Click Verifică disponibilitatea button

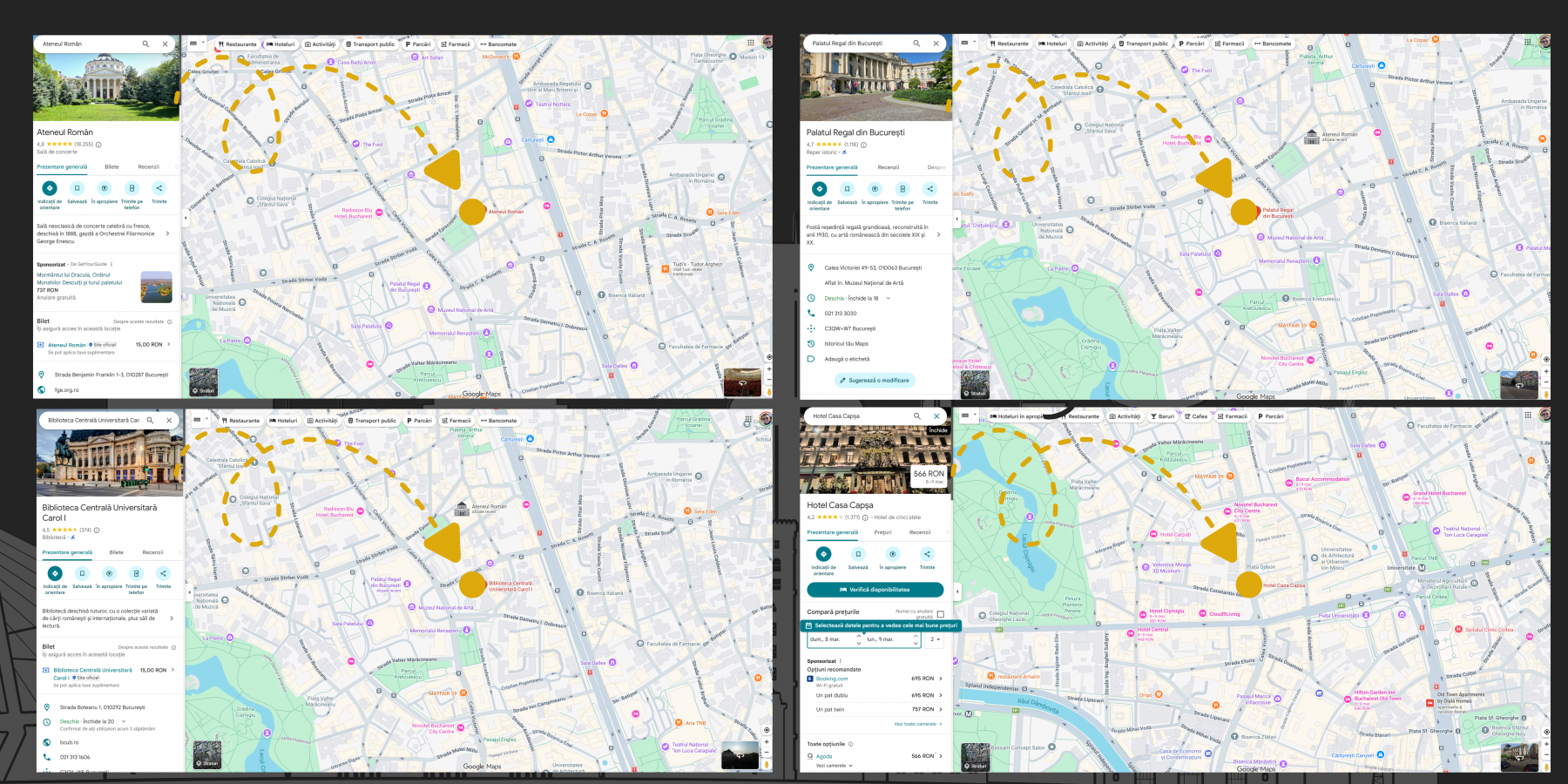point(875,590)
